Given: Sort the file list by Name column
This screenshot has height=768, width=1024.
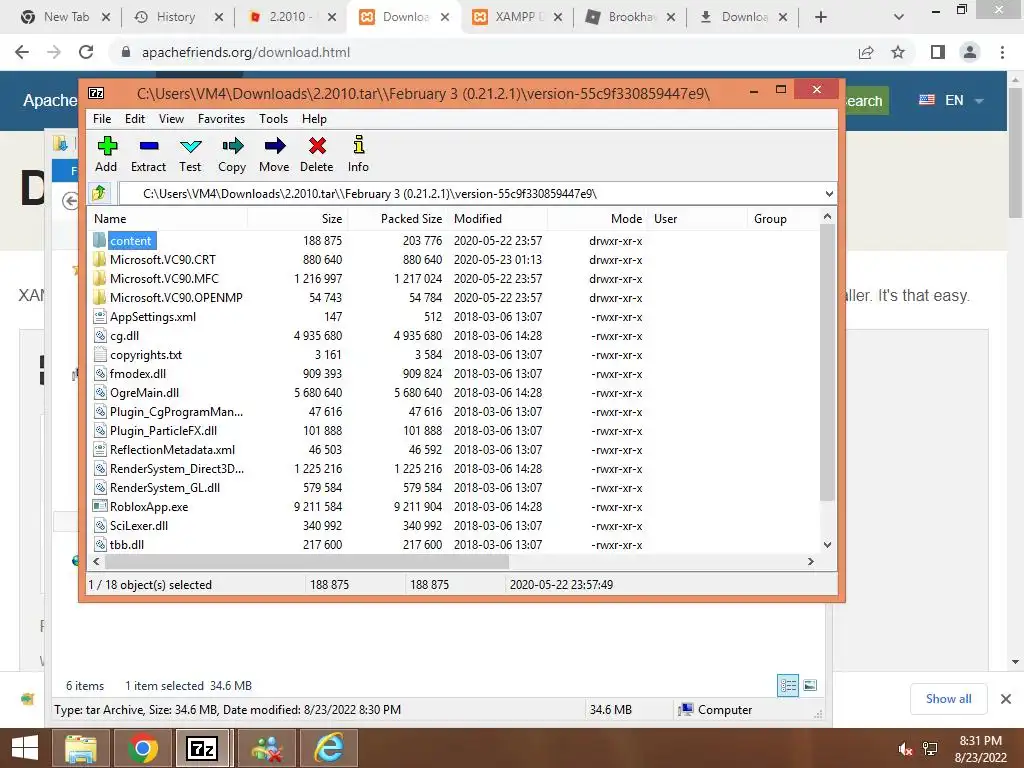Looking at the screenshot, I should 167,219.
